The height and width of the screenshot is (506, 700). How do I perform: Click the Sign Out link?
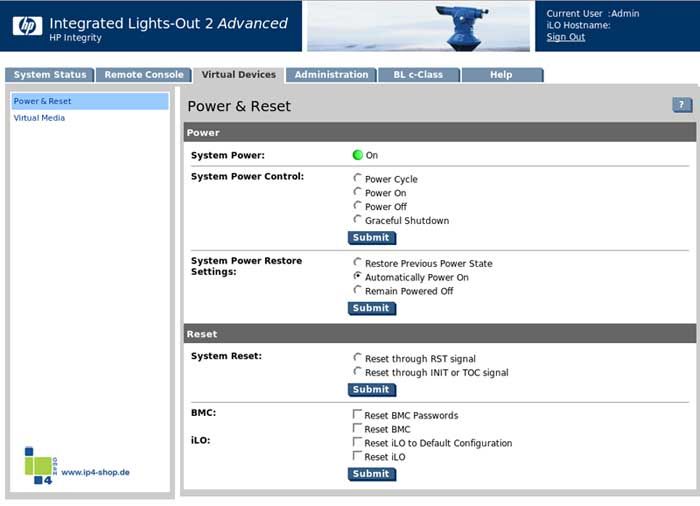click(566, 37)
